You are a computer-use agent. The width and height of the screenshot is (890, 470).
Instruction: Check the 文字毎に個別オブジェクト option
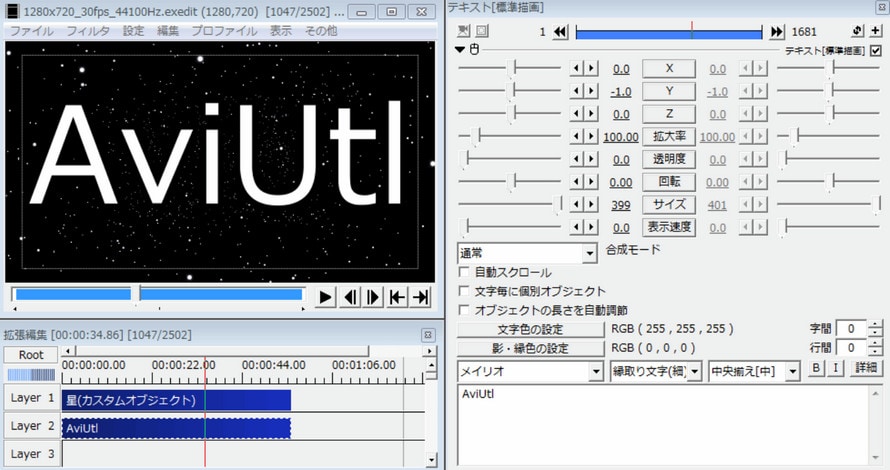464,291
